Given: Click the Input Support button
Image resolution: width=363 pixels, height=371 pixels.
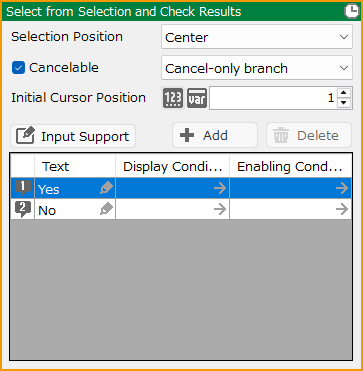Looking at the screenshot, I should tap(73, 136).
